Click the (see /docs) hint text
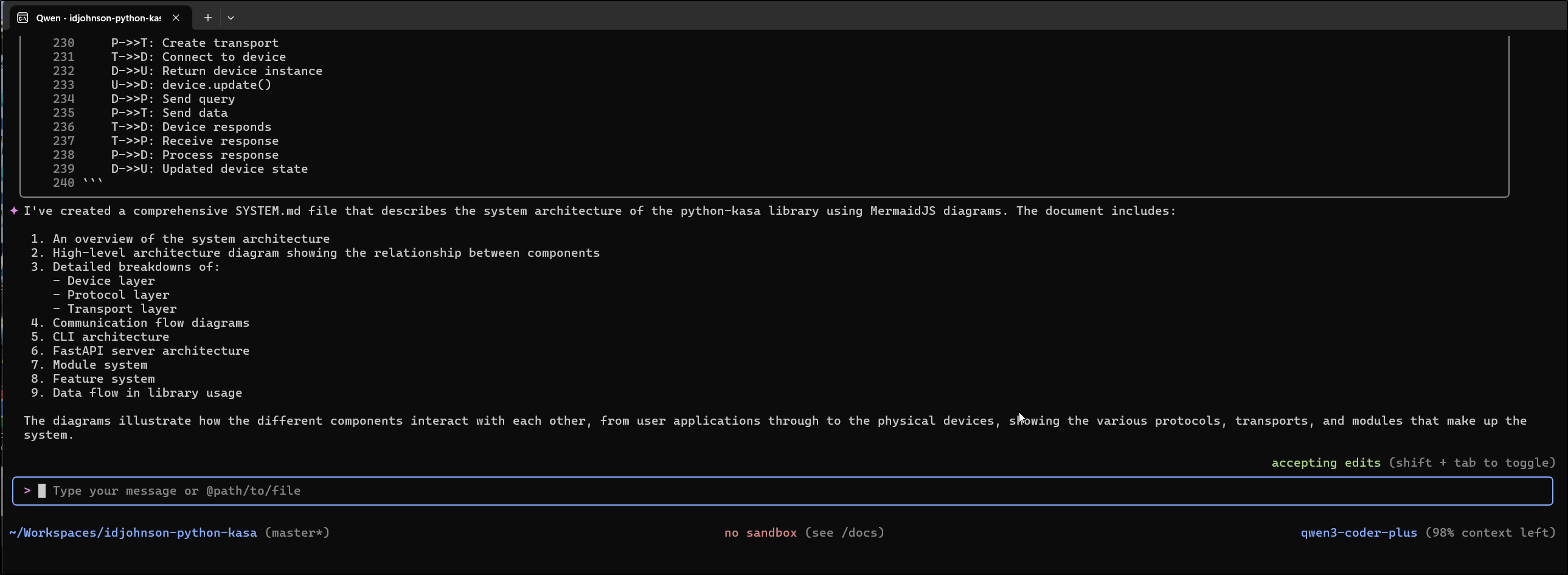 tap(844, 533)
